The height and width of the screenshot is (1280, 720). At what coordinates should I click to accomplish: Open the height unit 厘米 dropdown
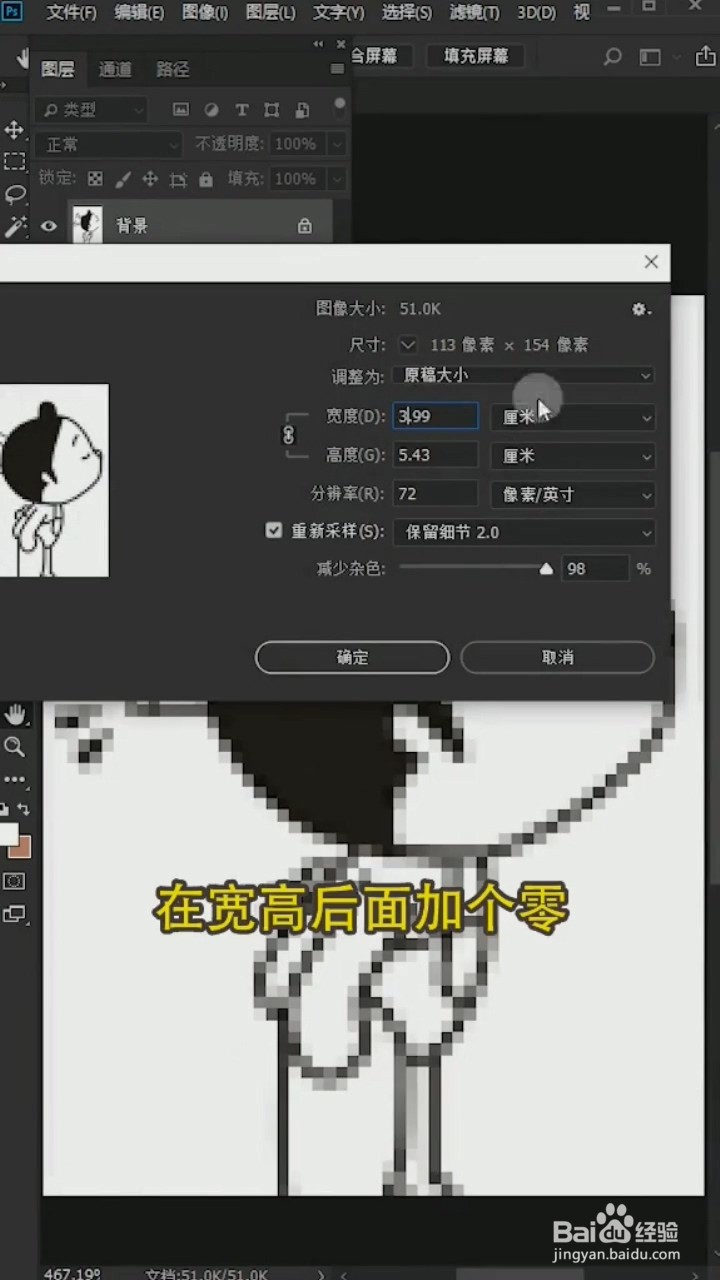(x=573, y=456)
